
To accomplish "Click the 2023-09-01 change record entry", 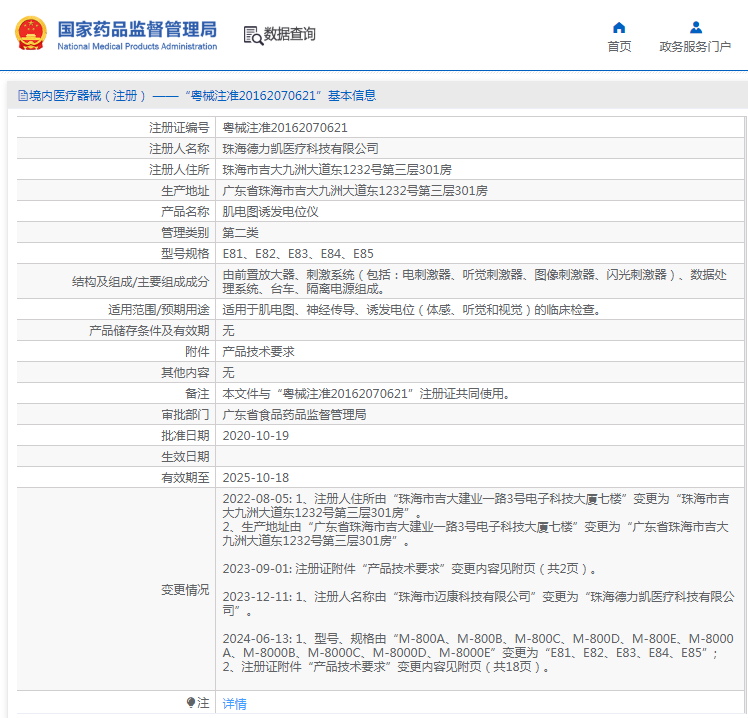I will [x=409, y=569].
